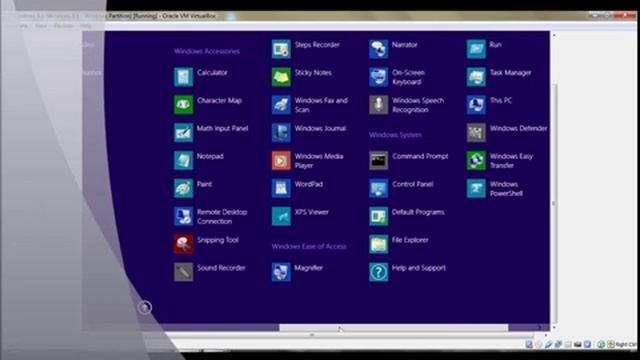Screen dimensions: 640x360
Task: Open Windows Speech Recognition icon
Action: [x=378, y=104]
